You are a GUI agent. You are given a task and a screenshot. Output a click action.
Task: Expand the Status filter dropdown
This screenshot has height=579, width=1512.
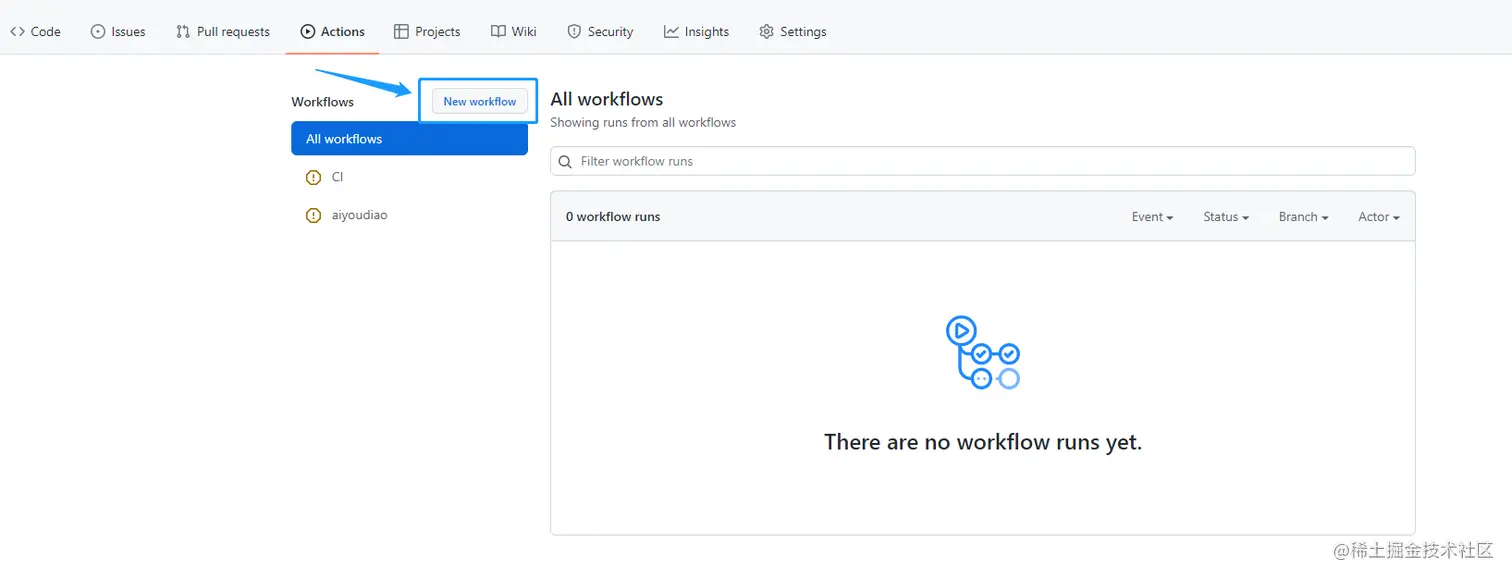click(1226, 217)
